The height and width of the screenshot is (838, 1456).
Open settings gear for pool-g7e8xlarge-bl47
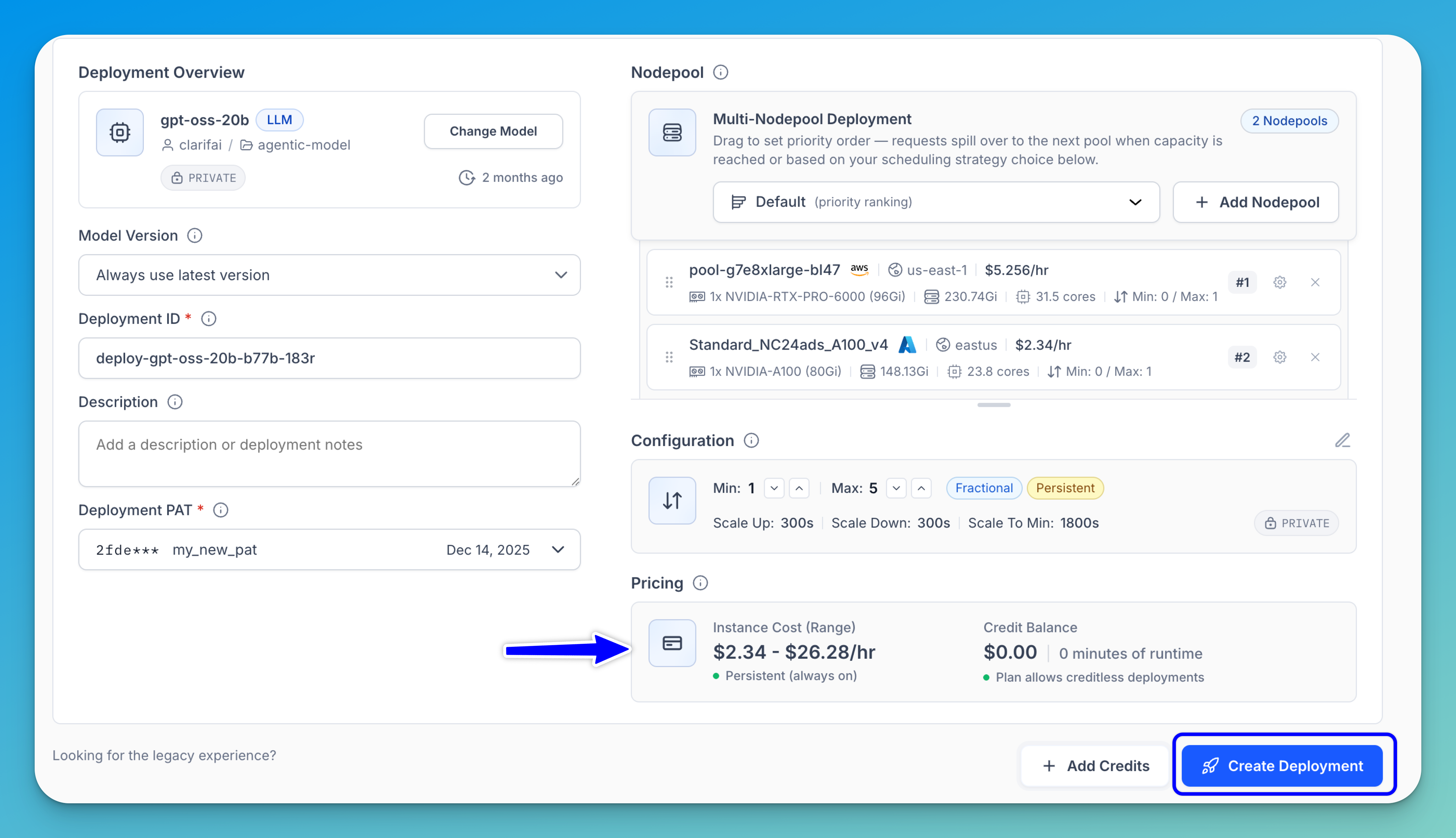tap(1280, 282)
